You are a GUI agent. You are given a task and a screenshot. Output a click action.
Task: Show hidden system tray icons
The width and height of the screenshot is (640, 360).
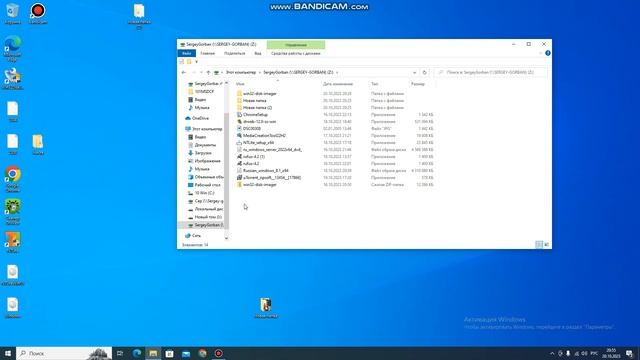pyautogui.click(x=552, y=353)
